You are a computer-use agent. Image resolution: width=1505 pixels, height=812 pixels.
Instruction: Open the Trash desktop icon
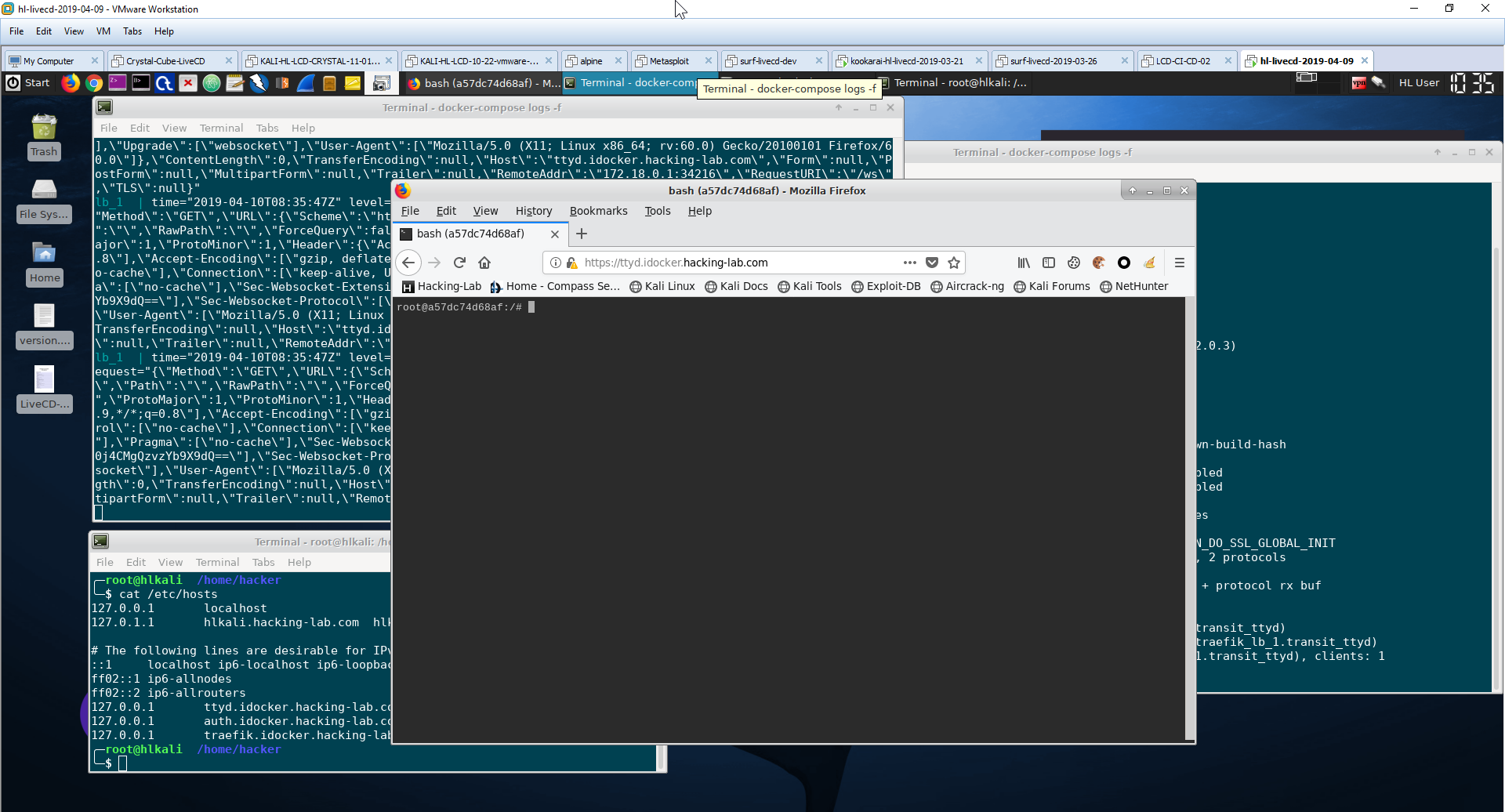[44, 136]
